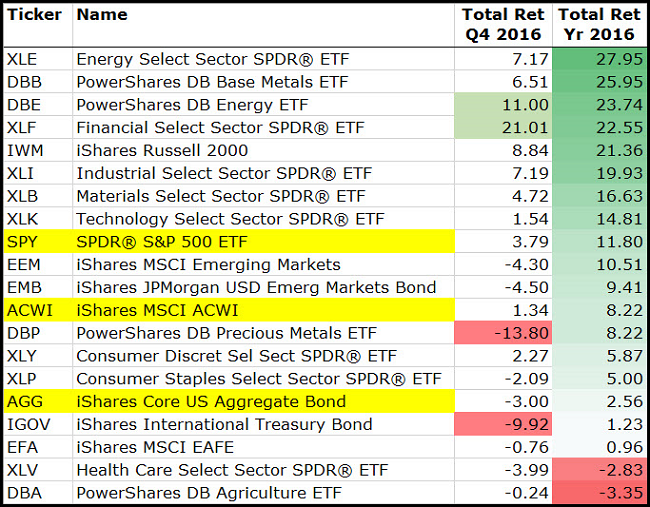650x507 pixels.
Task: Click the Name column header
Action: click(102, 15)
